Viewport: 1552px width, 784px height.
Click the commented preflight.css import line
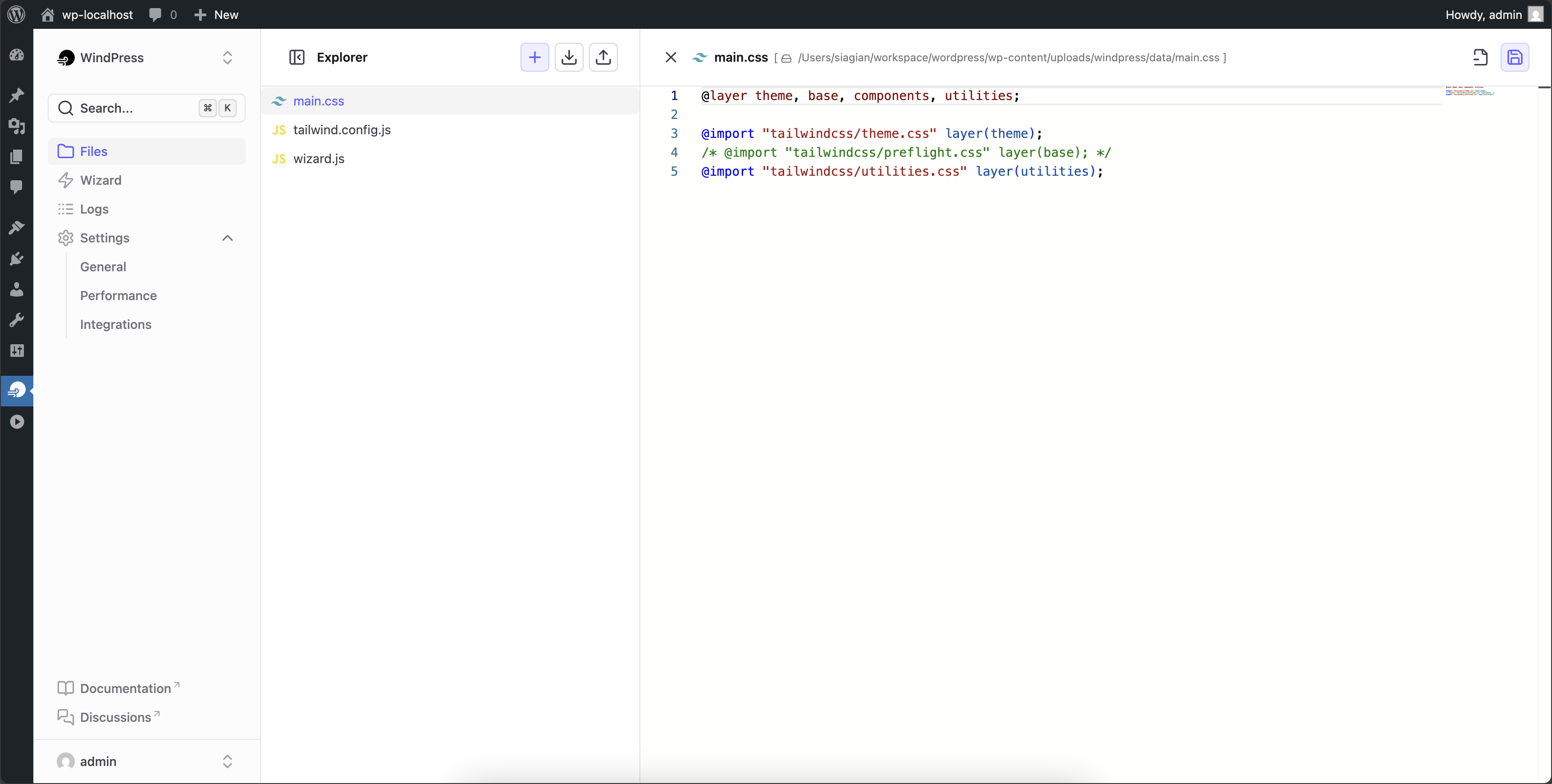coord(905,152)
